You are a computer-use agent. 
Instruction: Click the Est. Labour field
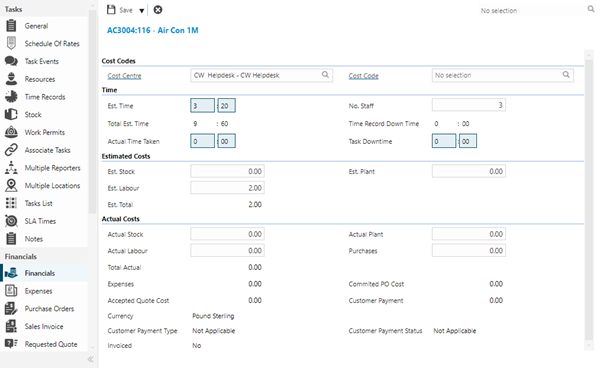pos(227,188)
